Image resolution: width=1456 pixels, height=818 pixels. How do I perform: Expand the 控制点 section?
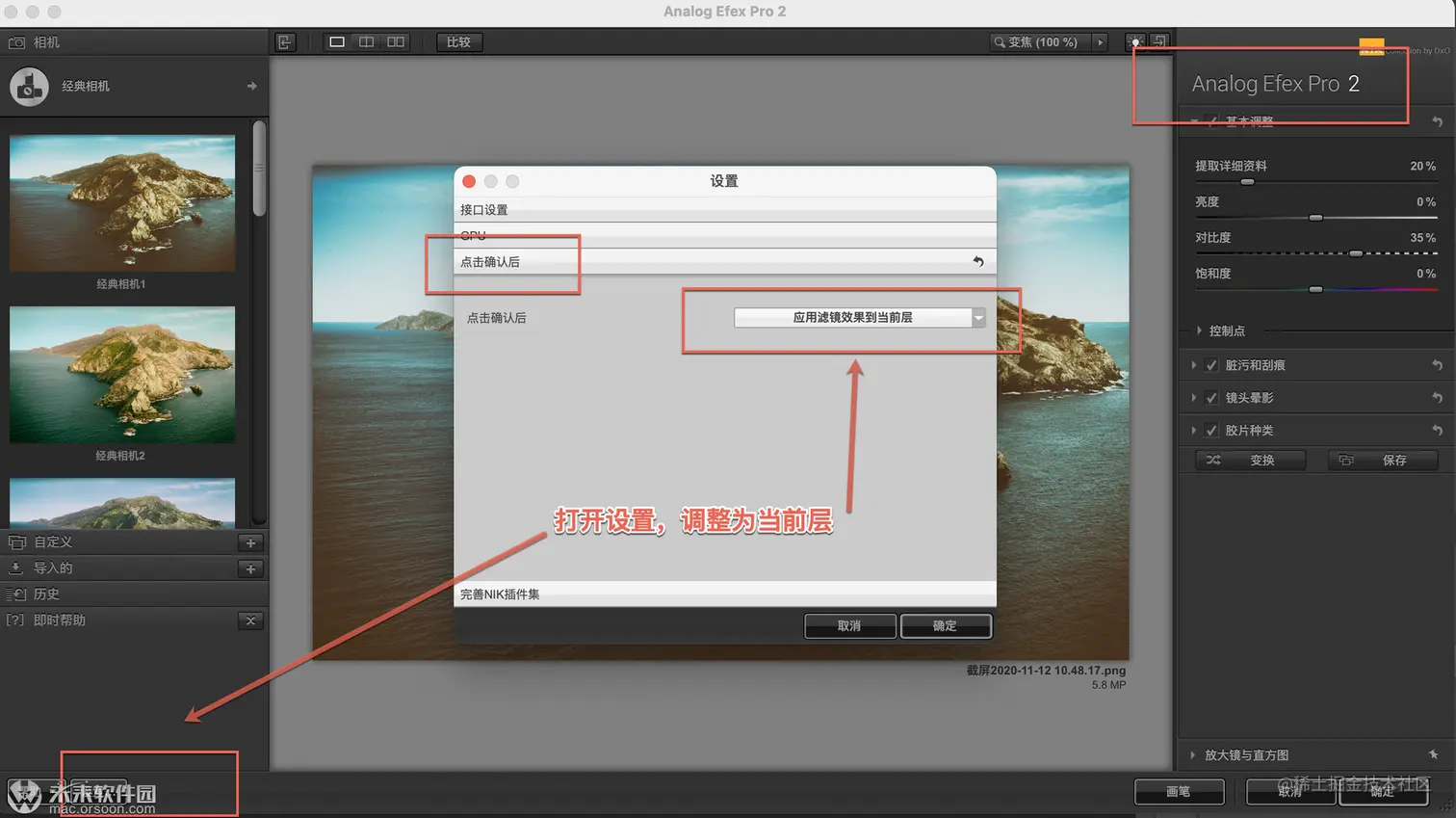coord(1199,330)
